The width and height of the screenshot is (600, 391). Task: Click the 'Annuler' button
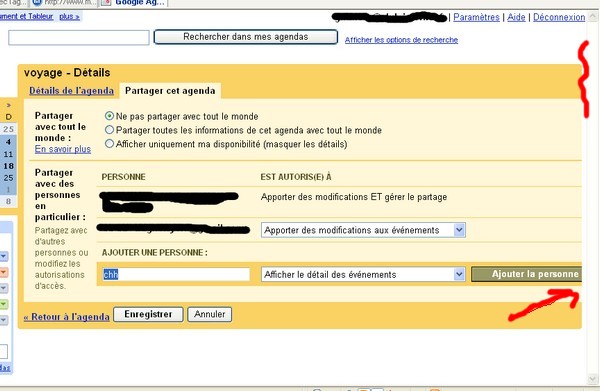[x=210, y=314]
